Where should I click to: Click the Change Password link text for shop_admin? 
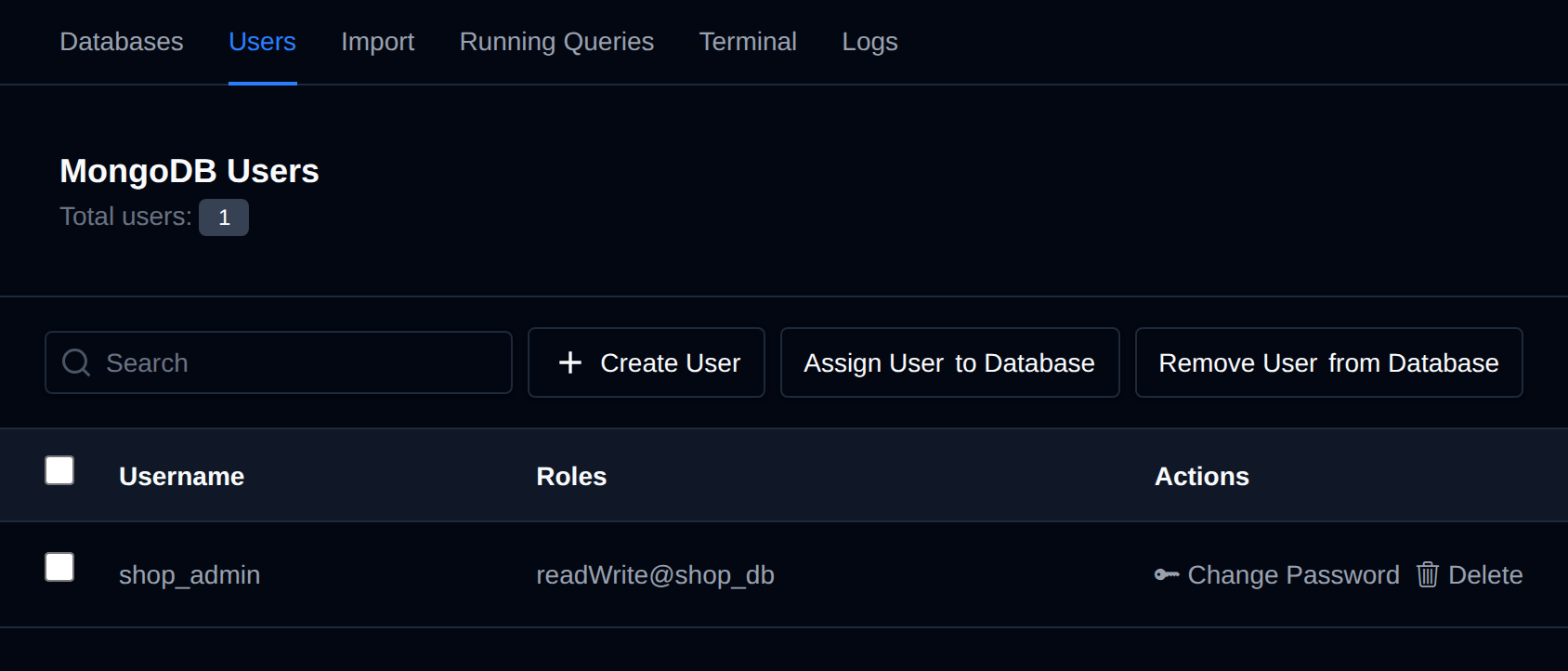coord(1294,575)
